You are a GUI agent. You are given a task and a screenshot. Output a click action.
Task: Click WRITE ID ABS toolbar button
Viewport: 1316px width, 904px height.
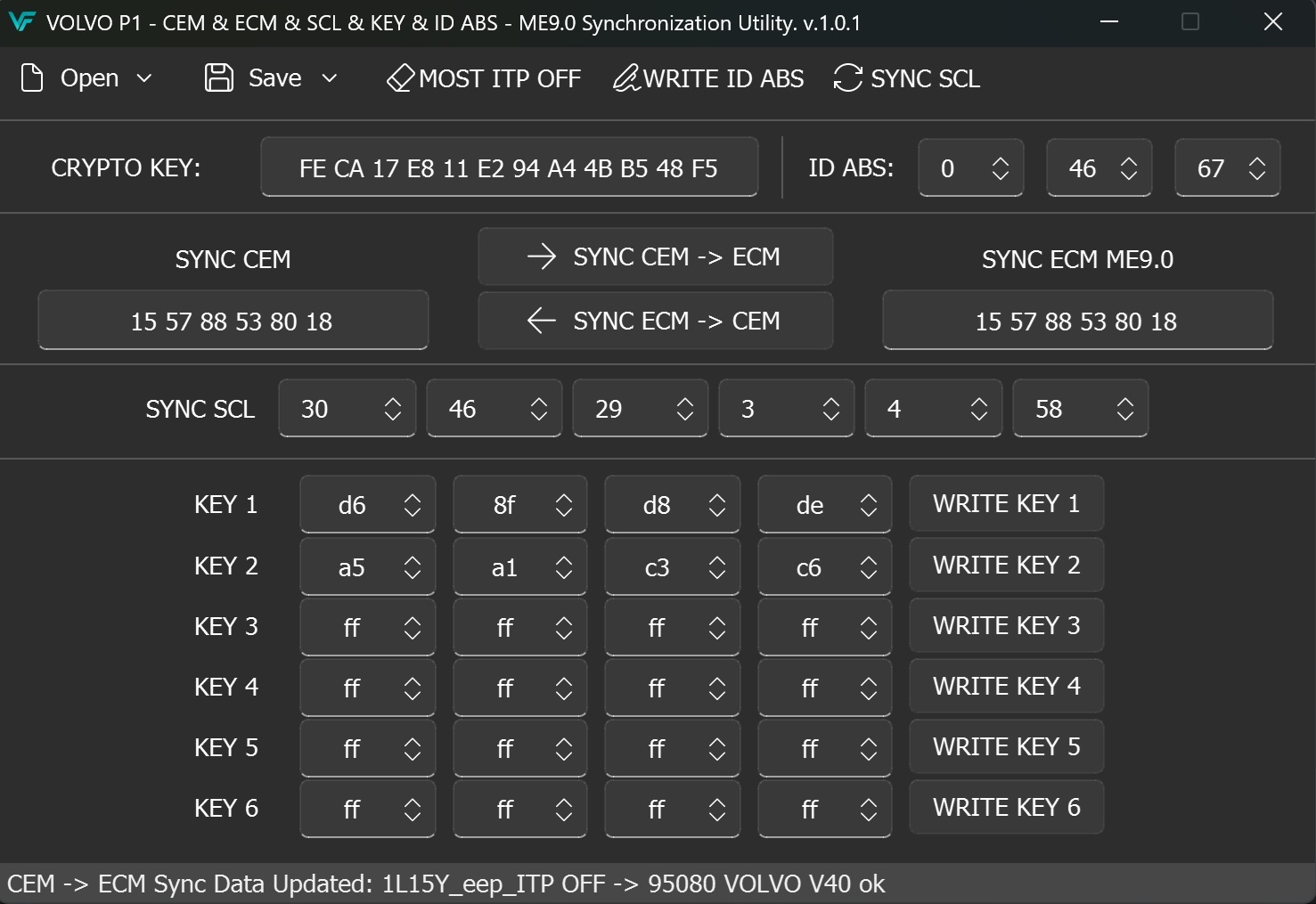tap(708, 78)
